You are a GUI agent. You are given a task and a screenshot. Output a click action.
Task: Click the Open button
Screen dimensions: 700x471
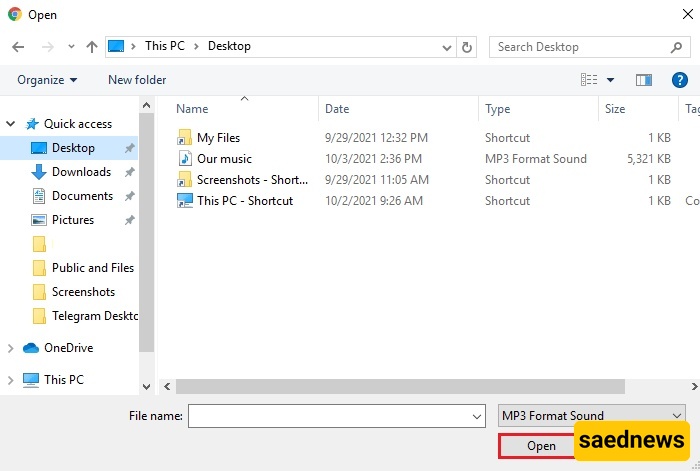point(541,446)
